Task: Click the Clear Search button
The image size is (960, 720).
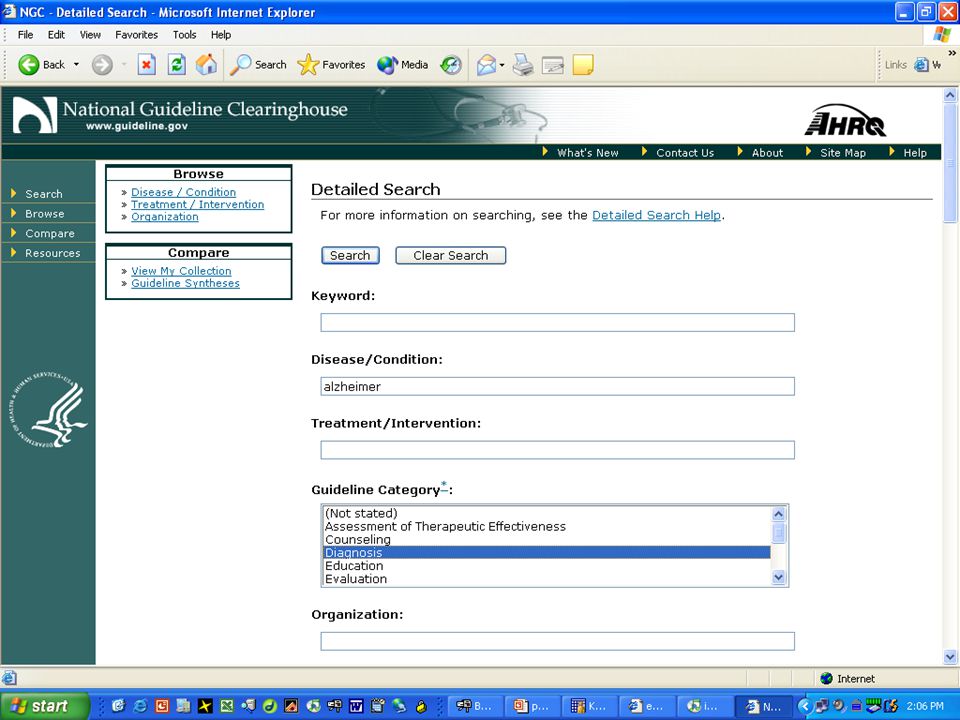Action: 451,255
